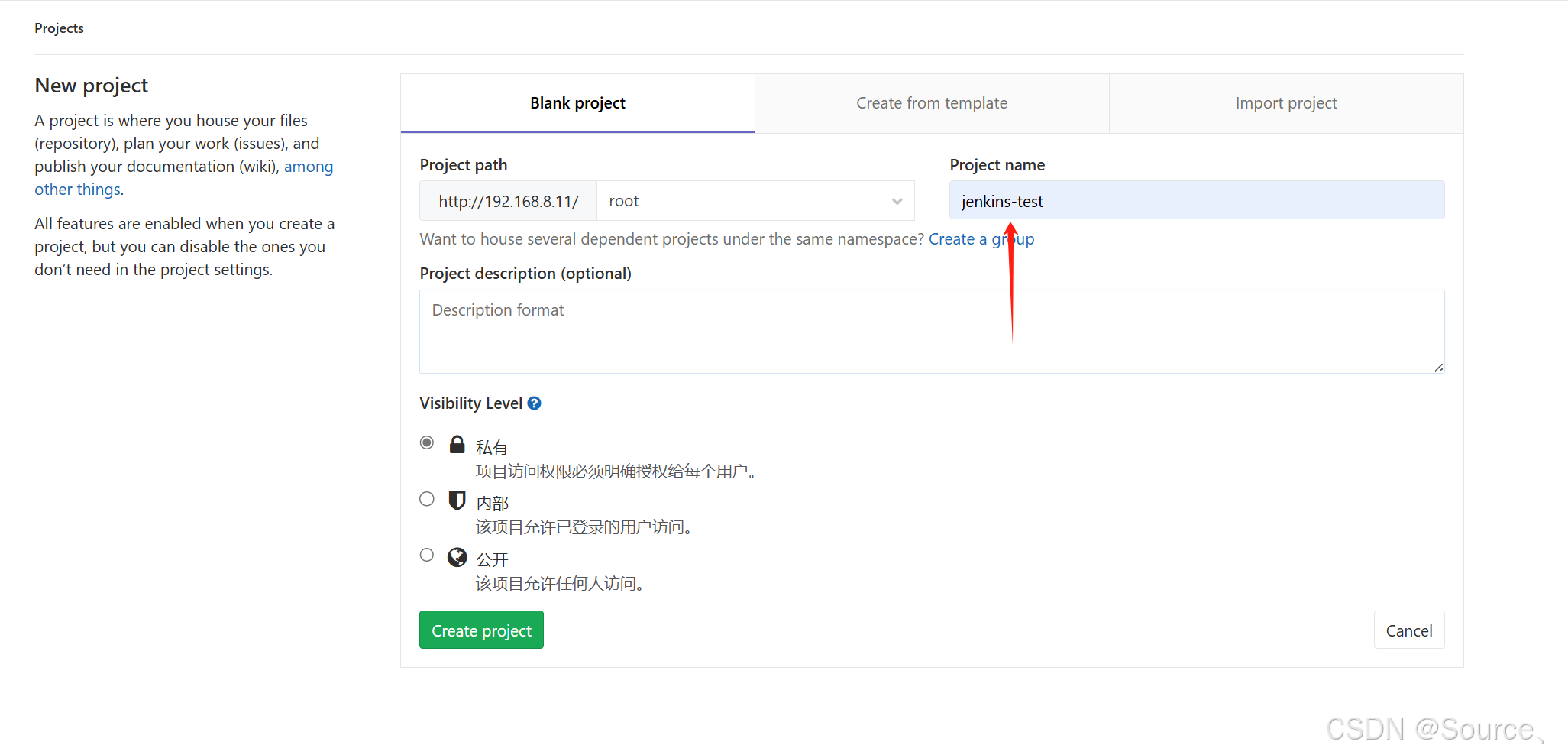Image resolution: width=1568 pixels, height=755 pixels.
Task: Click the lock icon beside 私有
Action: 457,444
